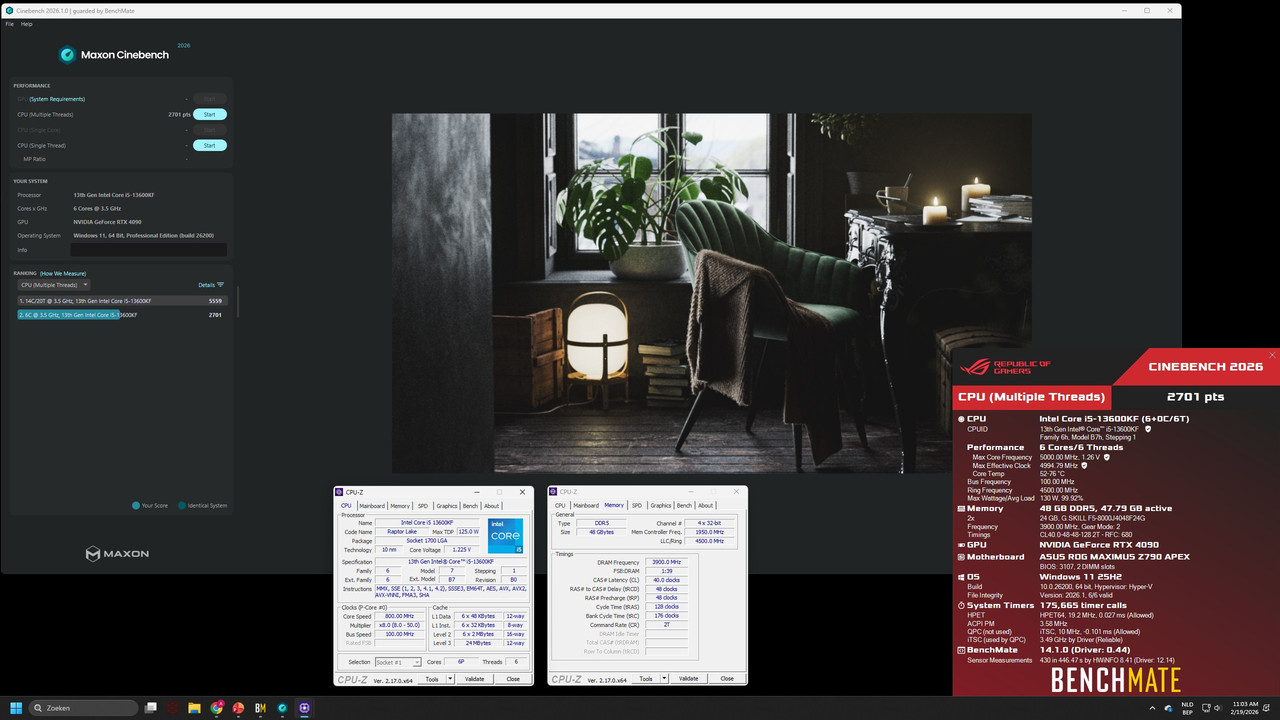
Task: Open About tab in left CPU-Z
Action: [x=492, y=506]
